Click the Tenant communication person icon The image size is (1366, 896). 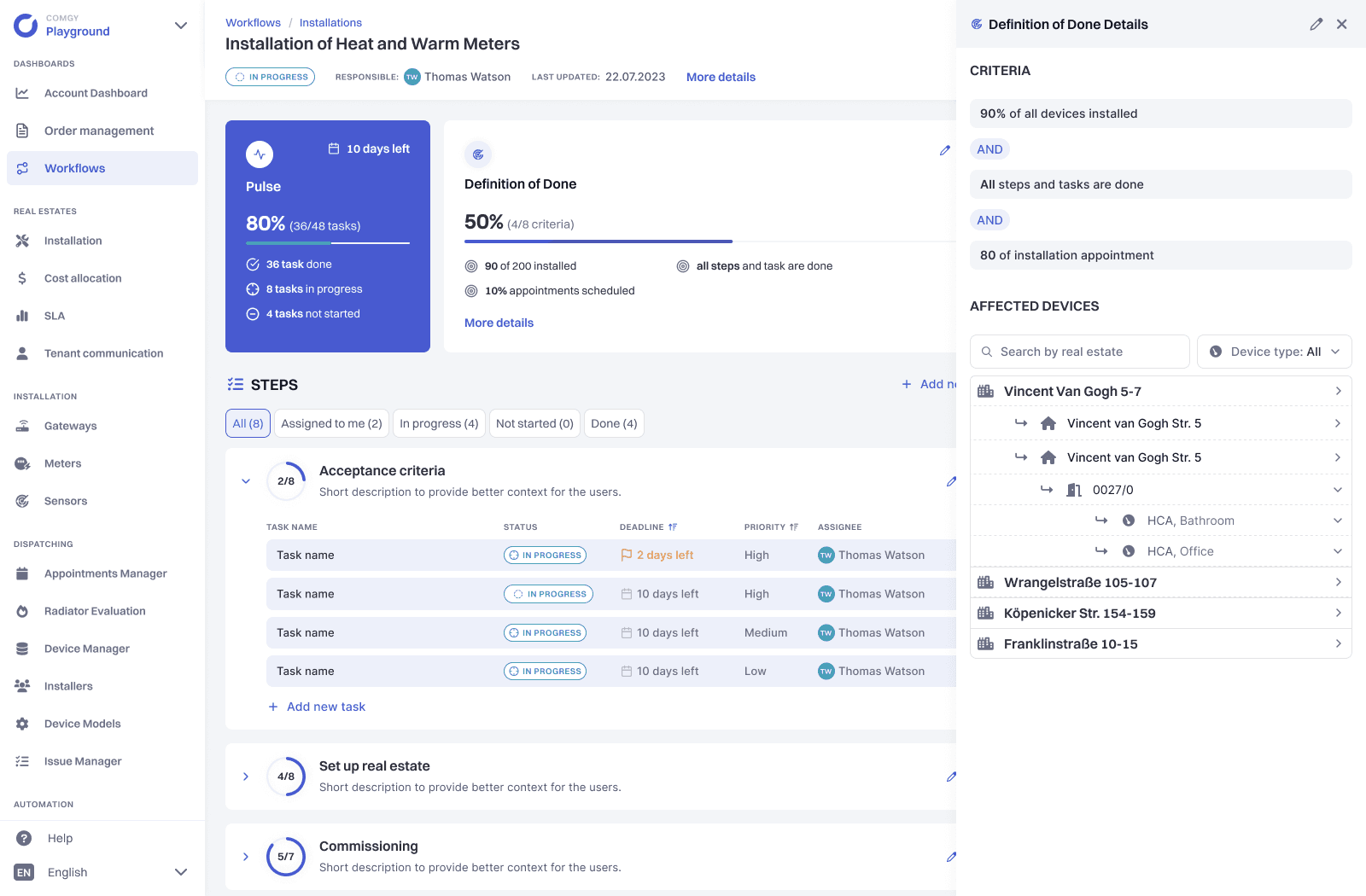click(22, 353)
